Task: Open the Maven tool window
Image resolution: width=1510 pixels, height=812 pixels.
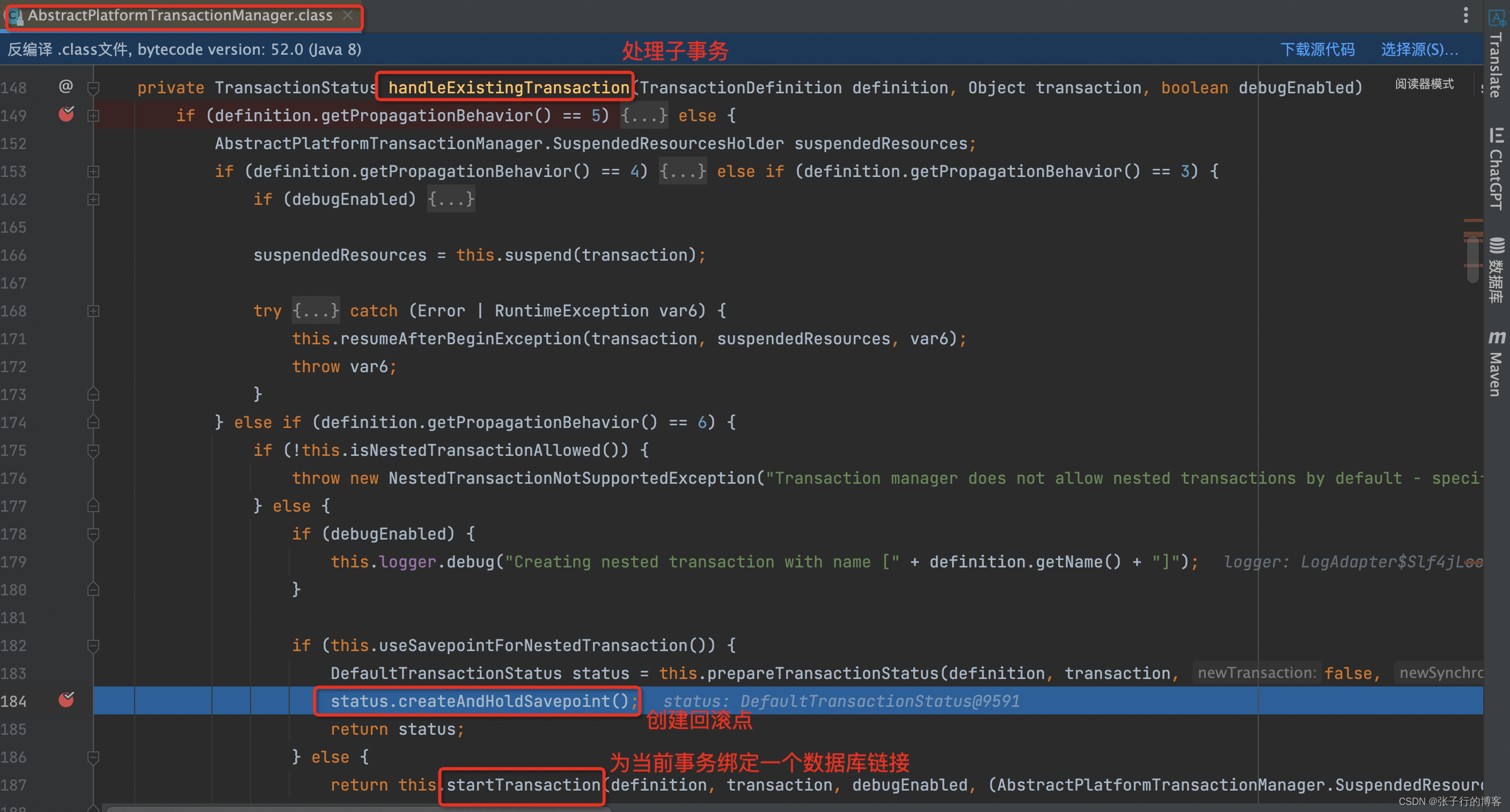Action: pos(1497,363)
